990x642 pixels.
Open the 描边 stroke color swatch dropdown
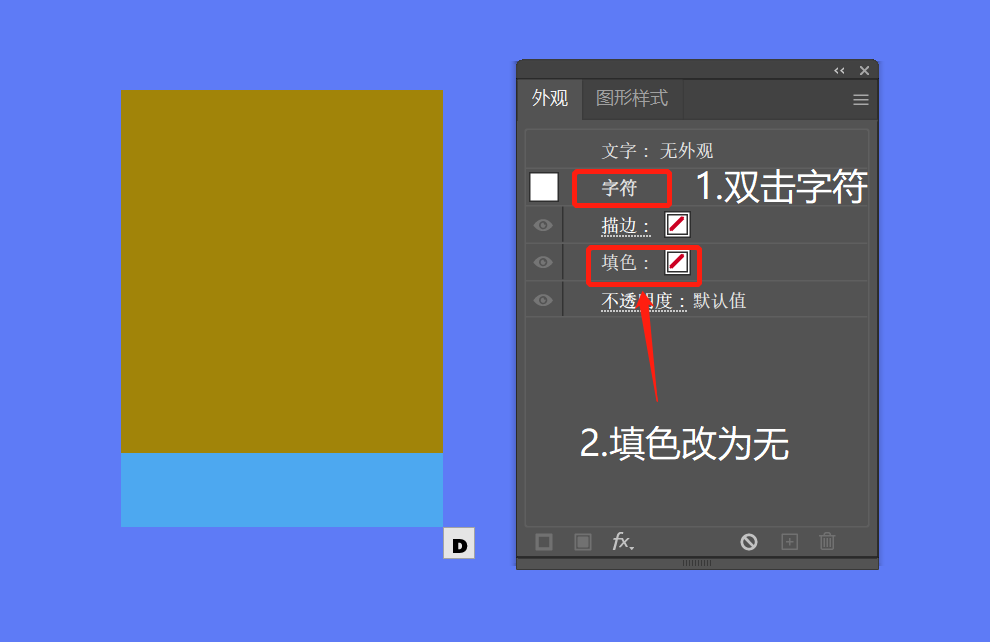[677, 225]
